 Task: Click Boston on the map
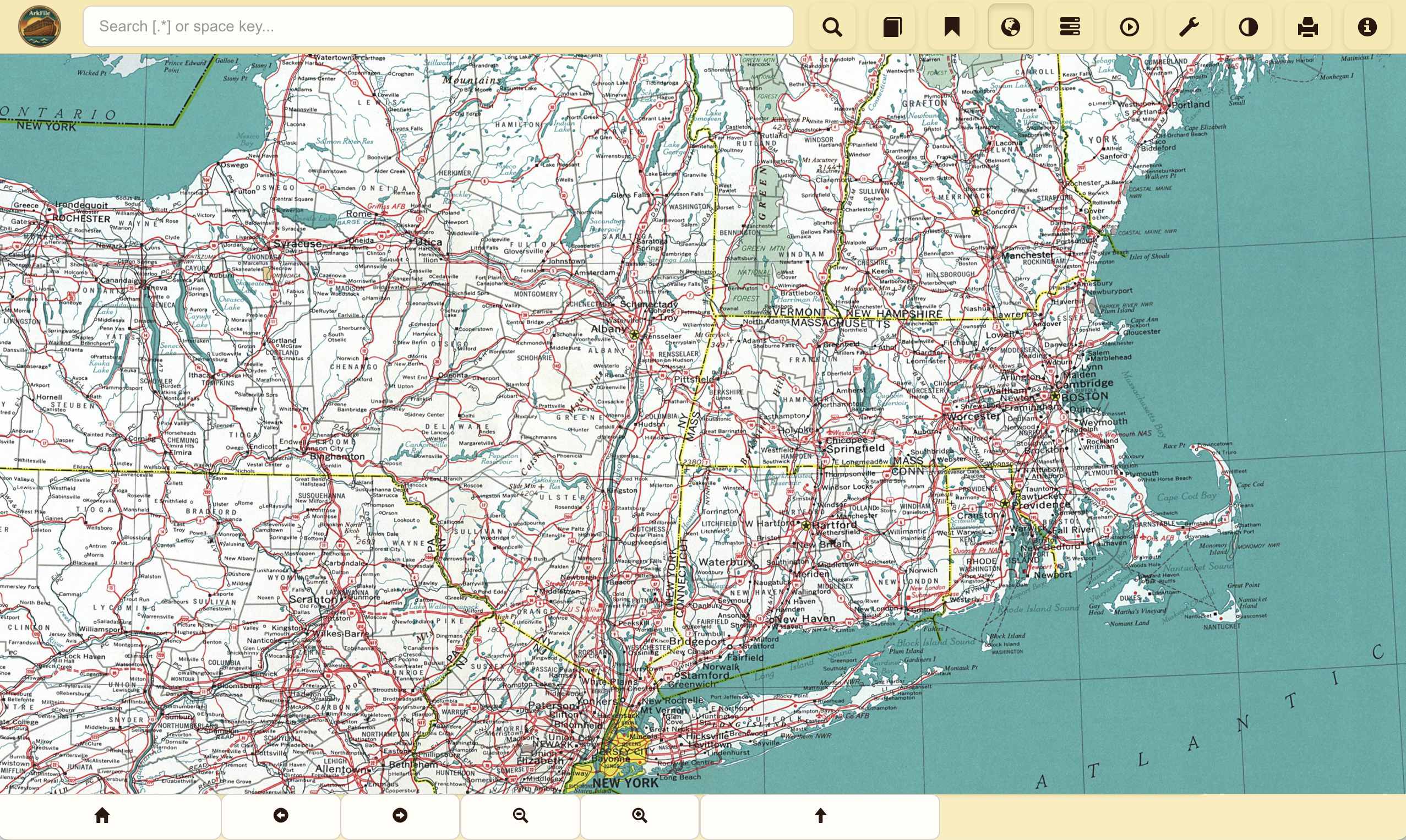point(1083,396)
